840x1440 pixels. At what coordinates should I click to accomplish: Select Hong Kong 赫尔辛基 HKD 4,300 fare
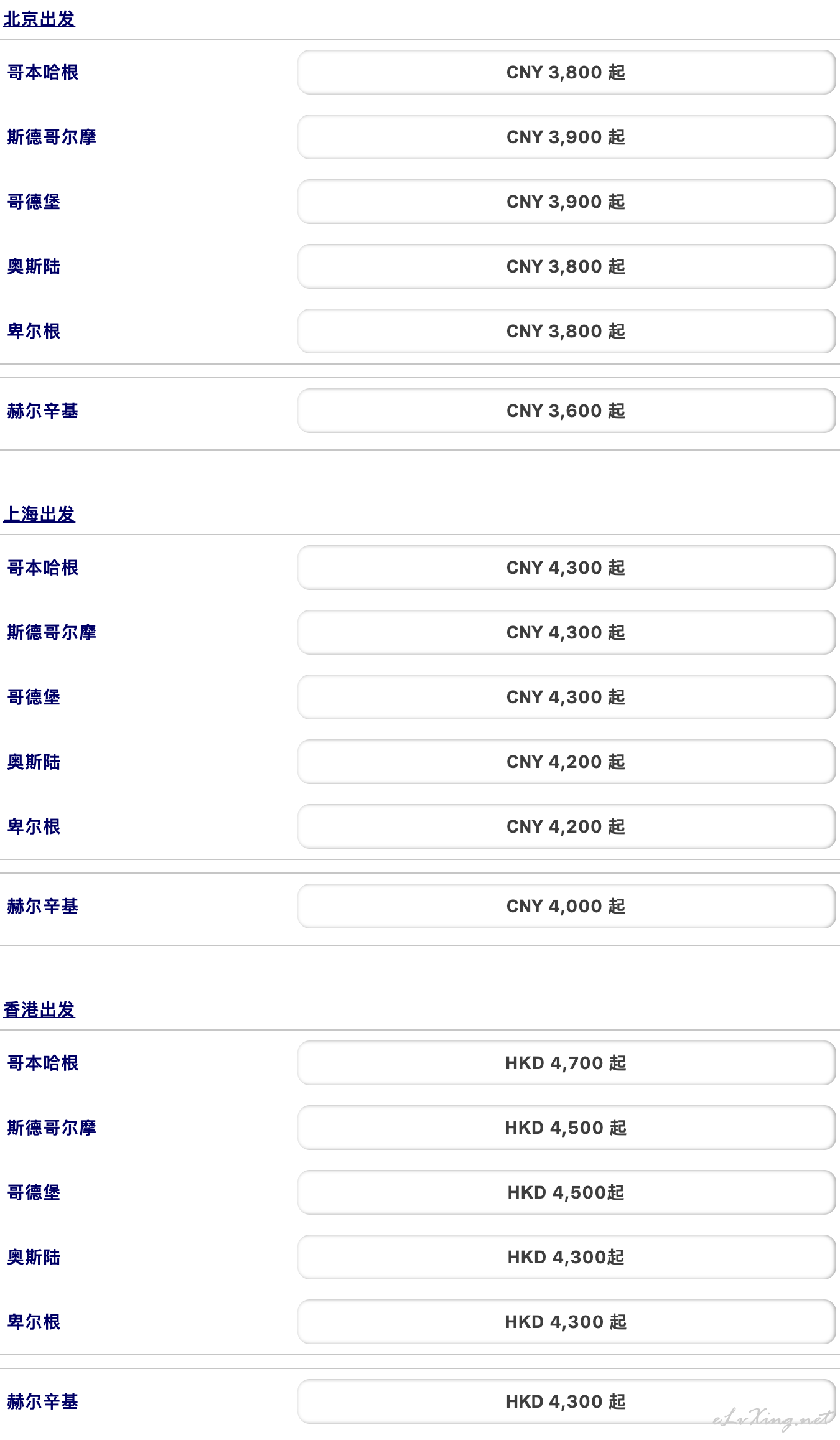[566, 1401]
